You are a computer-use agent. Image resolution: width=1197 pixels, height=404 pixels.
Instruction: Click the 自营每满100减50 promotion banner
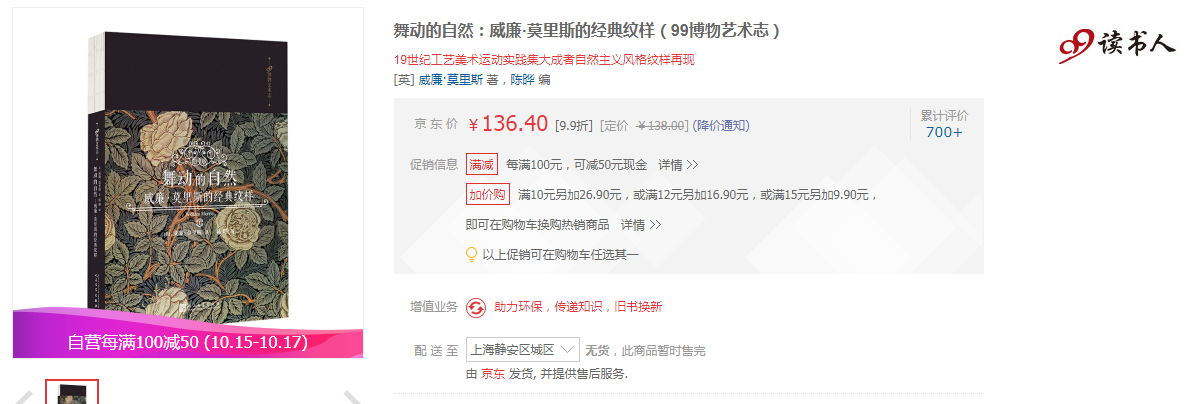[x=188, y=341]
